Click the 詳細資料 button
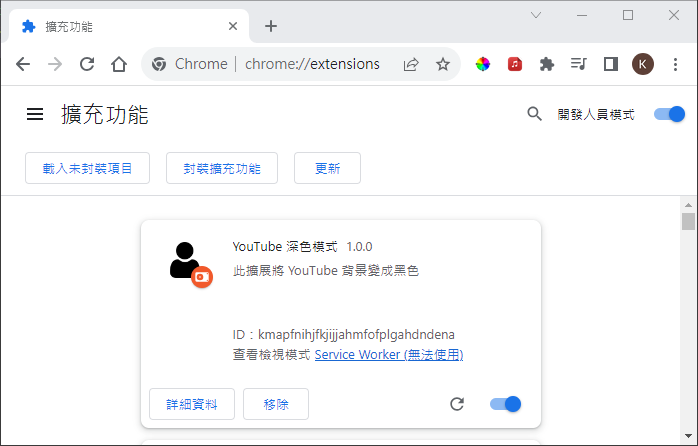698x446 pixels. pyautogui.click(x=191, y=404)
